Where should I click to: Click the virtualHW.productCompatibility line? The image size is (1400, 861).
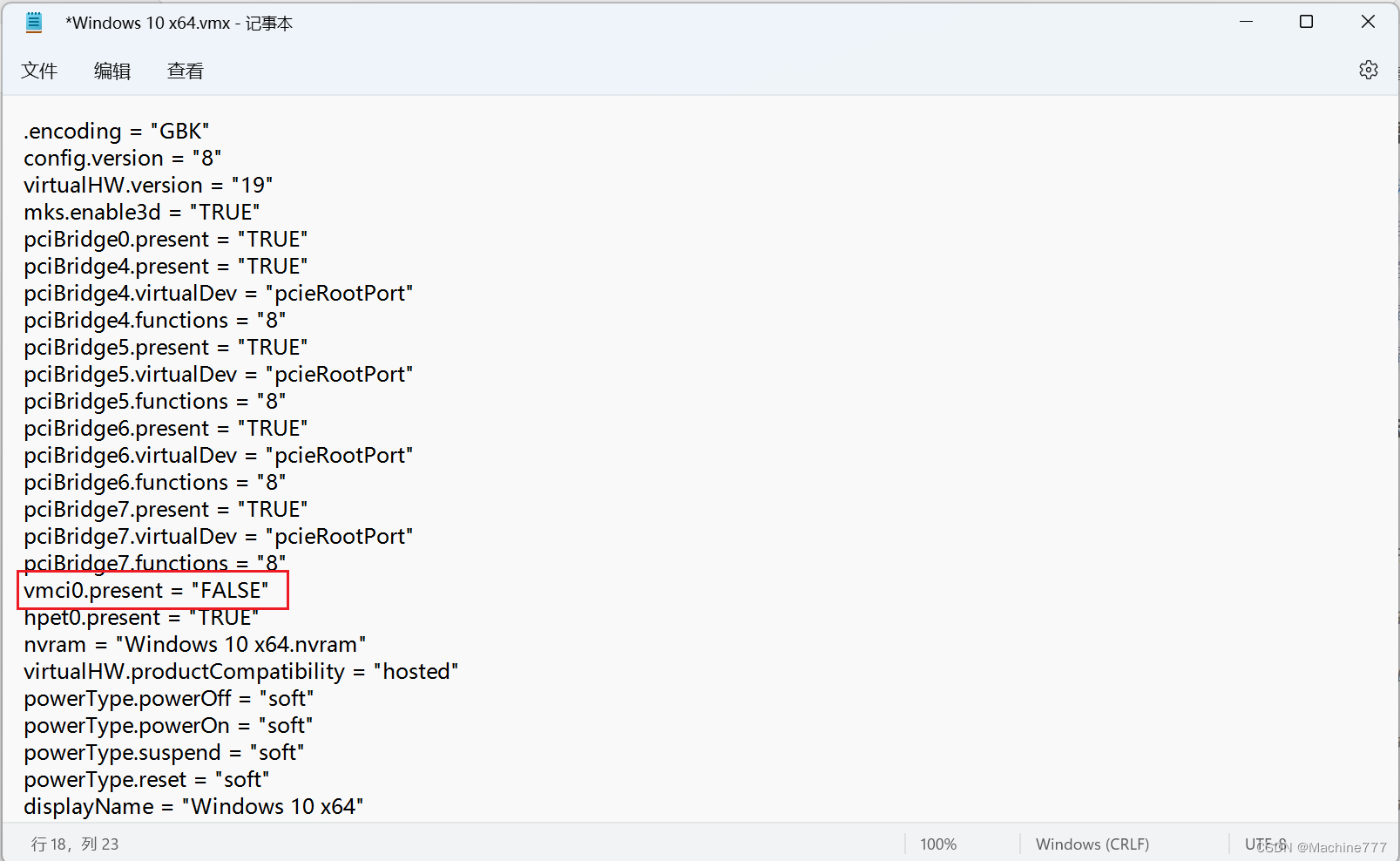tap(241, 672)
